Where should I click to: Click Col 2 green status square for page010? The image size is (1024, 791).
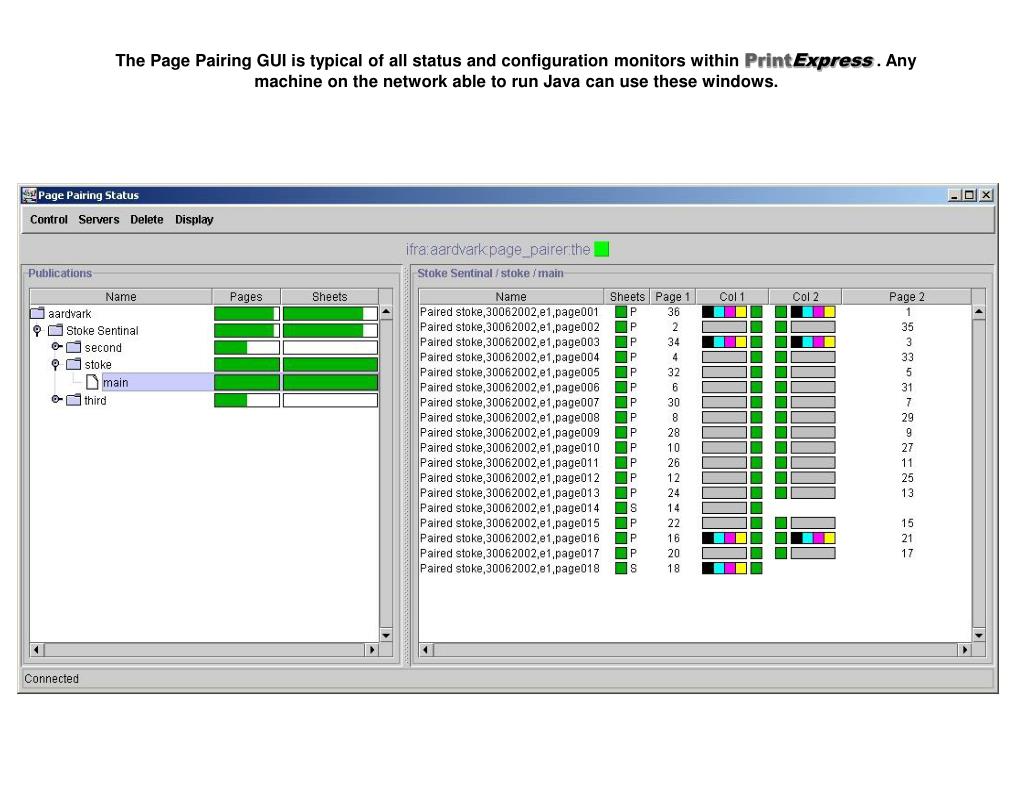point(780,447)
